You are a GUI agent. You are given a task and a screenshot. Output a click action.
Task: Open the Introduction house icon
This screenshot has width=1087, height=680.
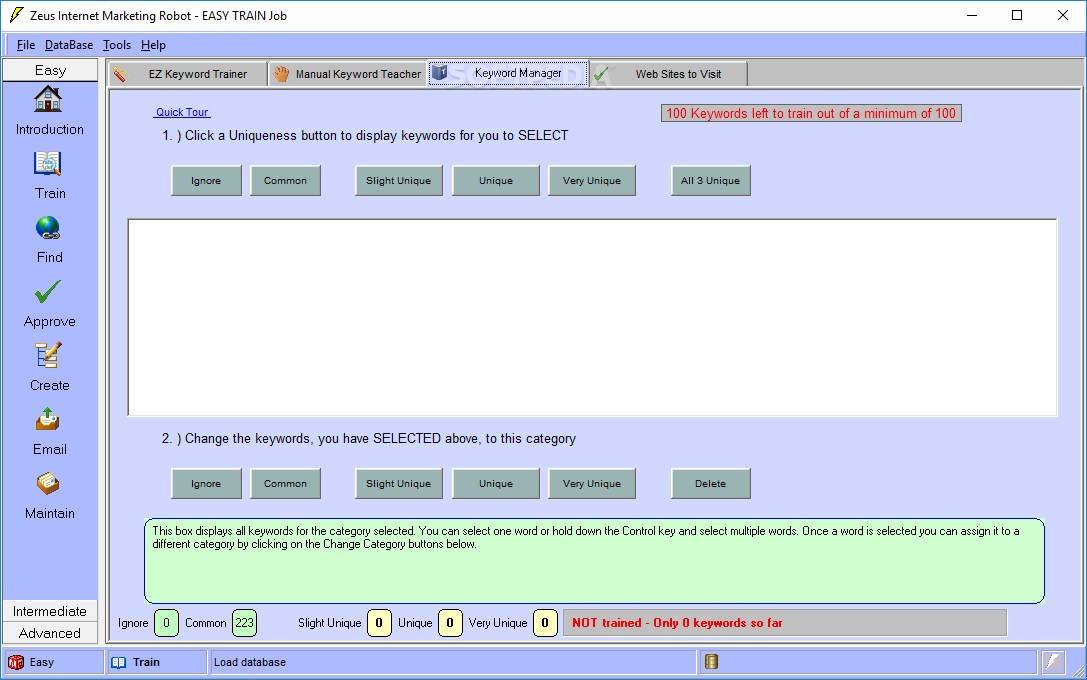(48, 99)
